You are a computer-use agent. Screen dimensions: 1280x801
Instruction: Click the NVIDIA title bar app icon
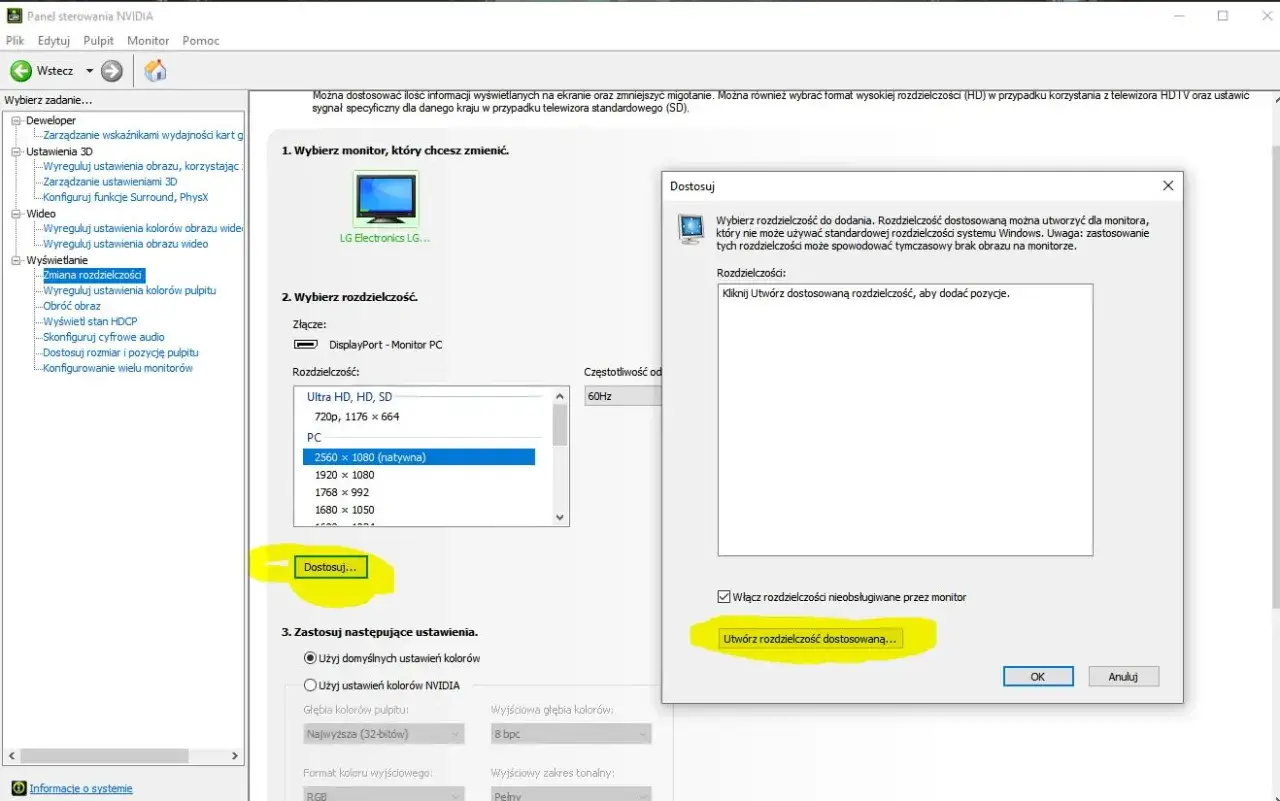pyautogui.click(x=14, y=16)
